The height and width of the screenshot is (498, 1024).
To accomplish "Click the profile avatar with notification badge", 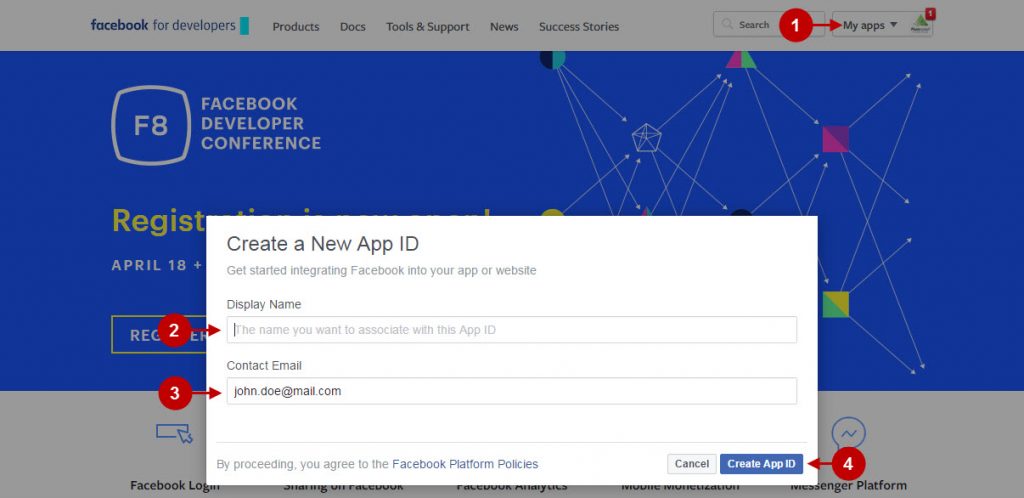I will [921, 25].
